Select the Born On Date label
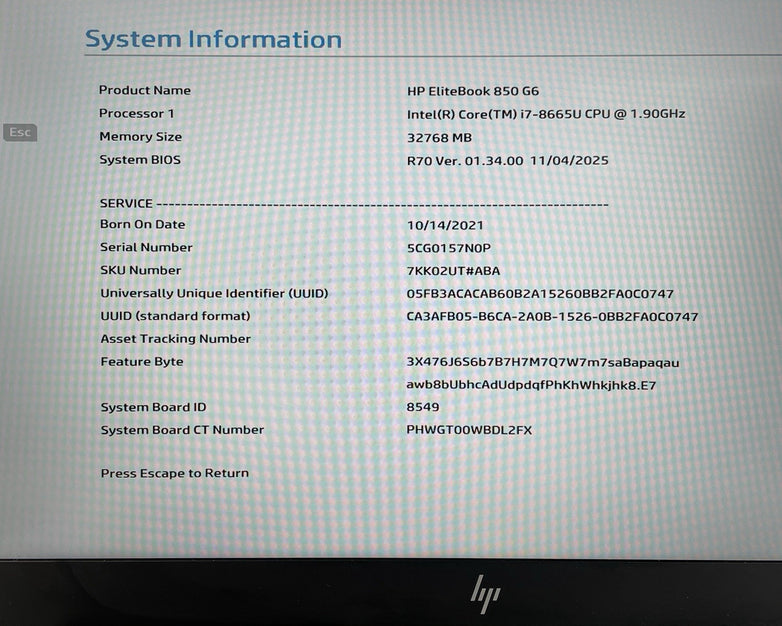782x626 pixels. point(143,224)
